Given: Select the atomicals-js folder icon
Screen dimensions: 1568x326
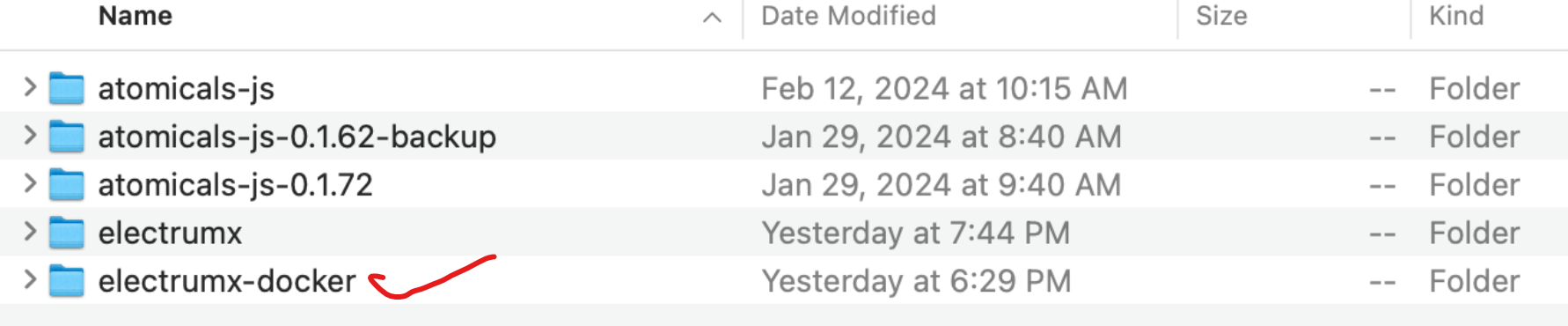Looking at the screenshot, I should point(67,88).
